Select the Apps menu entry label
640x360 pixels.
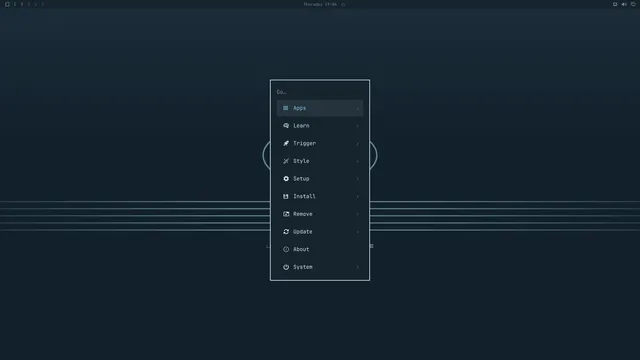pyautogui.click(x=300, y=108)
